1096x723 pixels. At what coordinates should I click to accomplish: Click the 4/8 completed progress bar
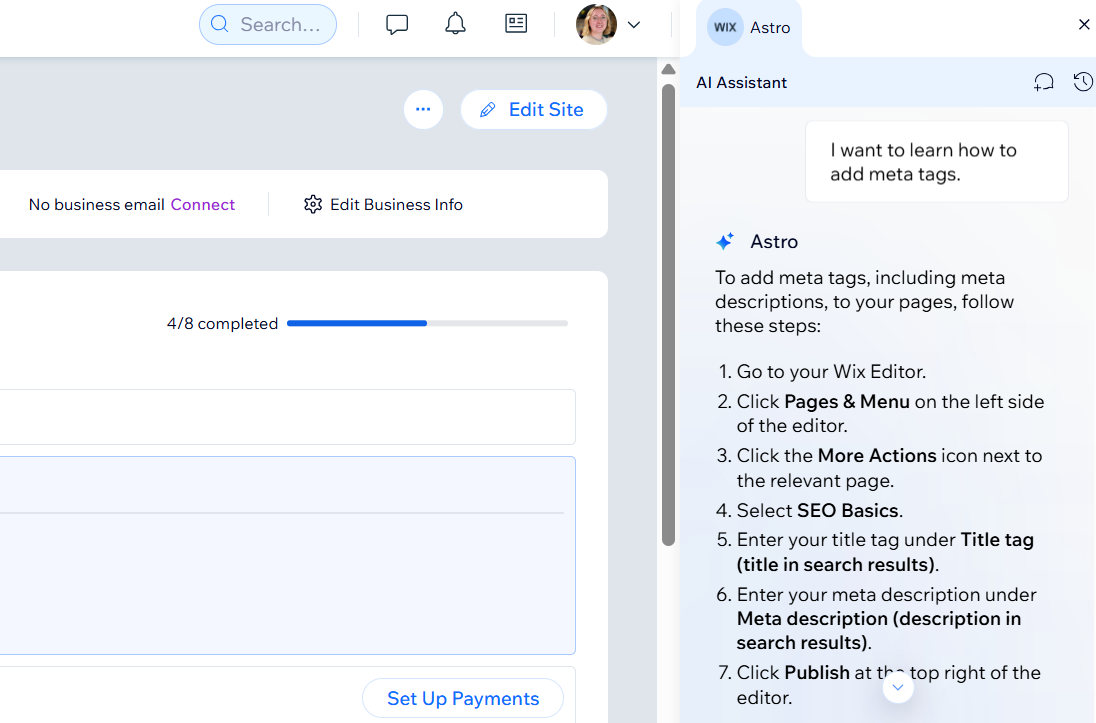427,323
